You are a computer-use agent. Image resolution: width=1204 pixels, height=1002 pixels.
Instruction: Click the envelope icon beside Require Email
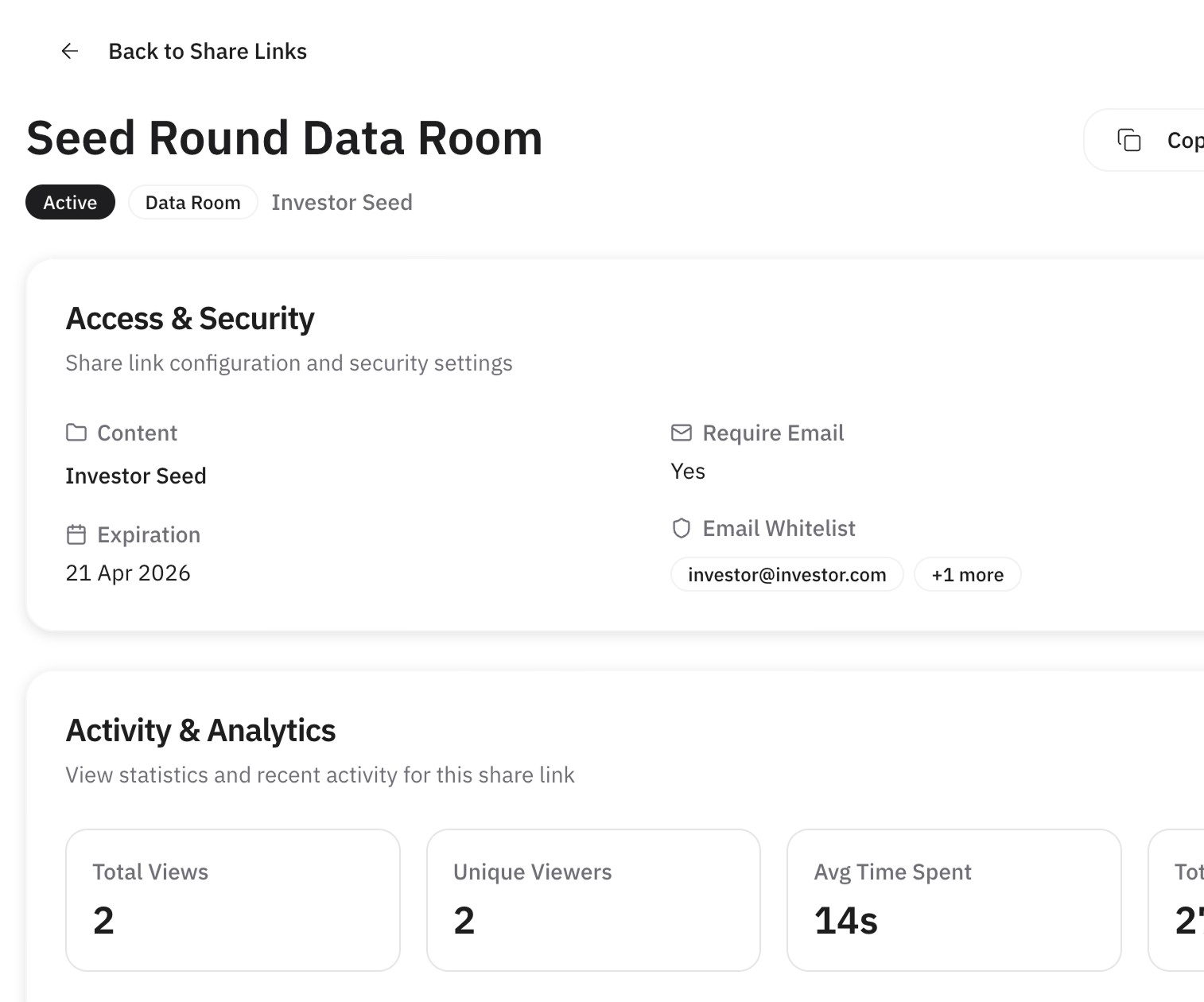(682, 433)
